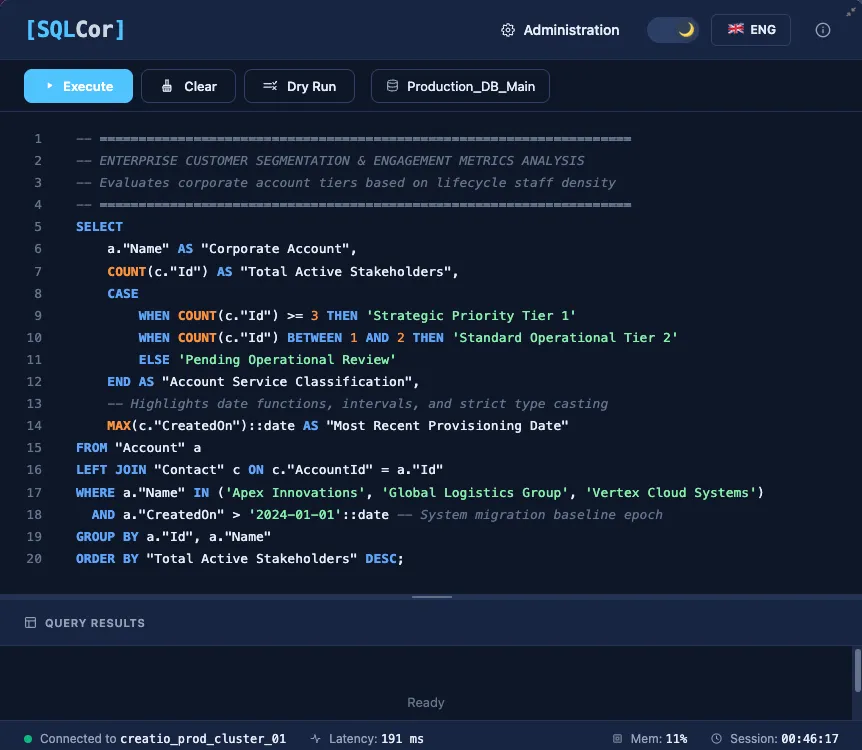Click the CASE keyword on line 8
Image resolution: width=862 pixels, height=750 pixels.
pos(123,294)
